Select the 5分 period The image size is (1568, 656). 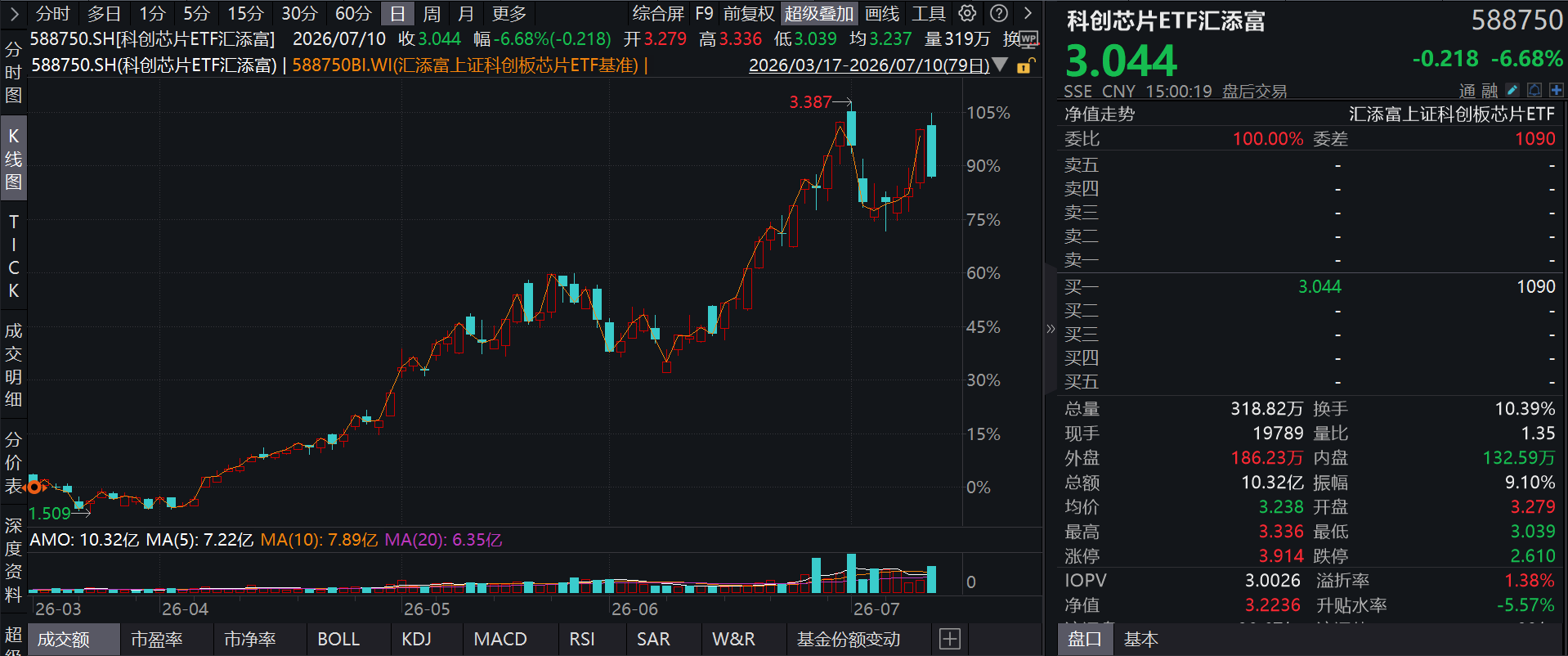[x=196, y=13]
